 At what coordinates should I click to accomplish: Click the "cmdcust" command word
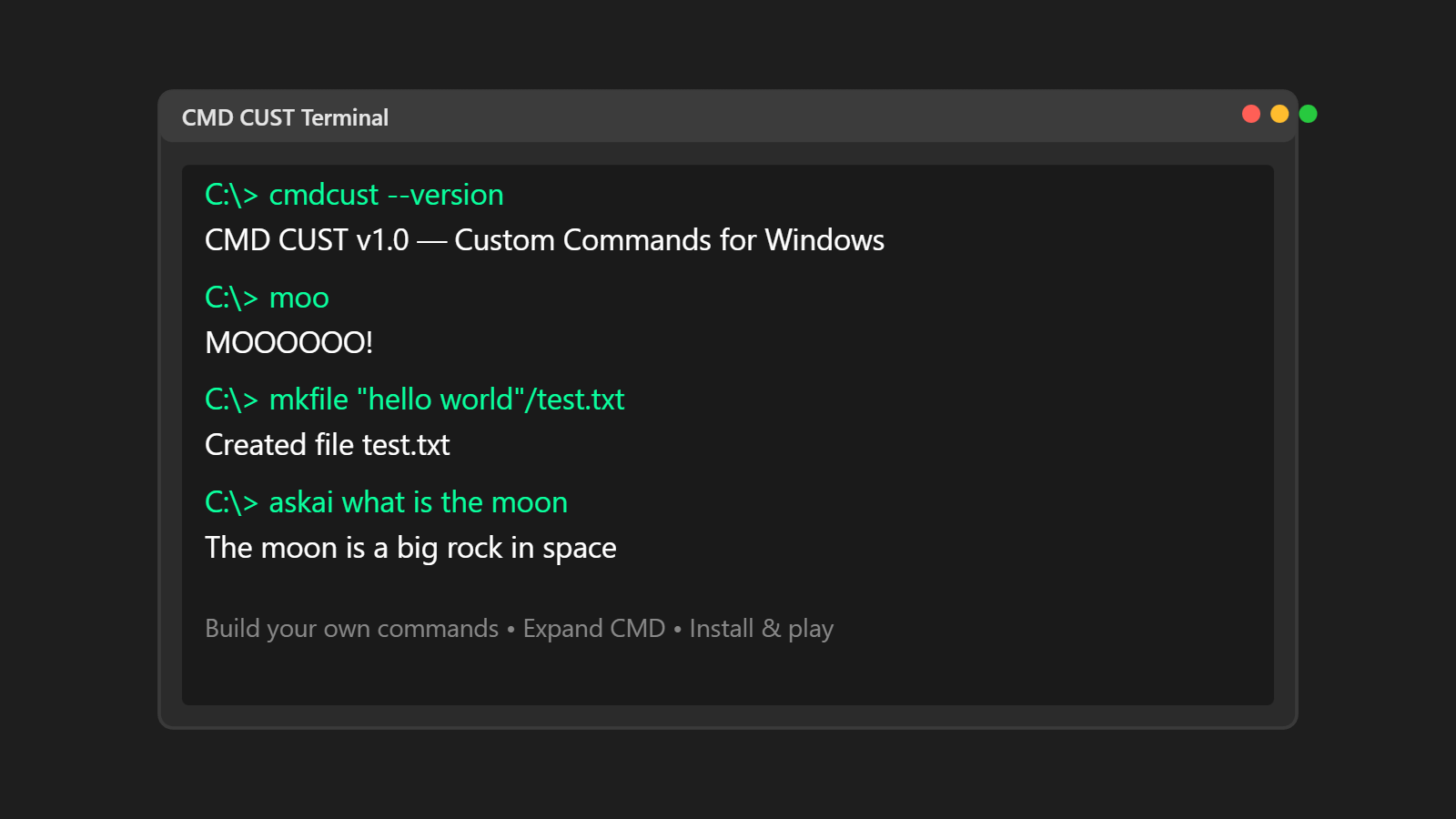tap(324, 195)
